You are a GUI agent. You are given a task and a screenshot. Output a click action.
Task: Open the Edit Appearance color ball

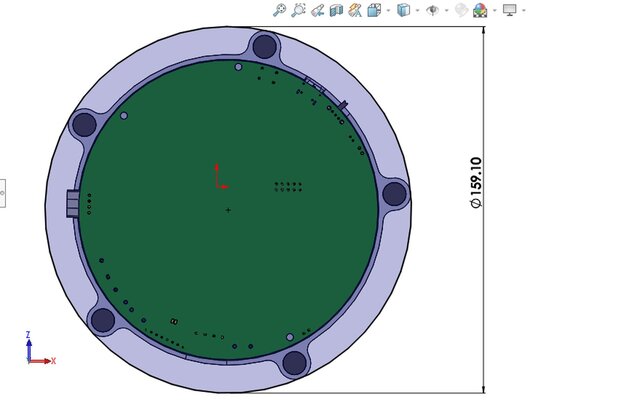[x=461, y=10]
